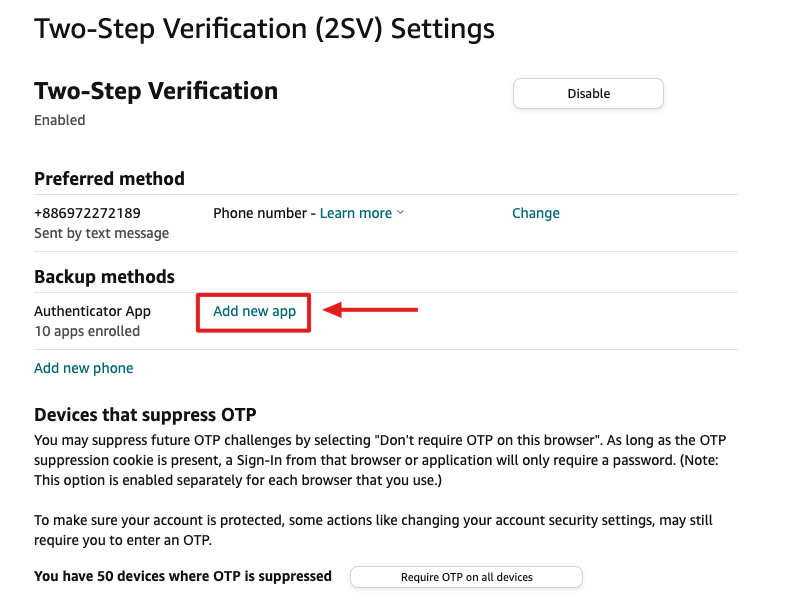Screen dimensions: 809x613
Task: Click the bold Two-Step Verification heading
Action: (156, 91)
